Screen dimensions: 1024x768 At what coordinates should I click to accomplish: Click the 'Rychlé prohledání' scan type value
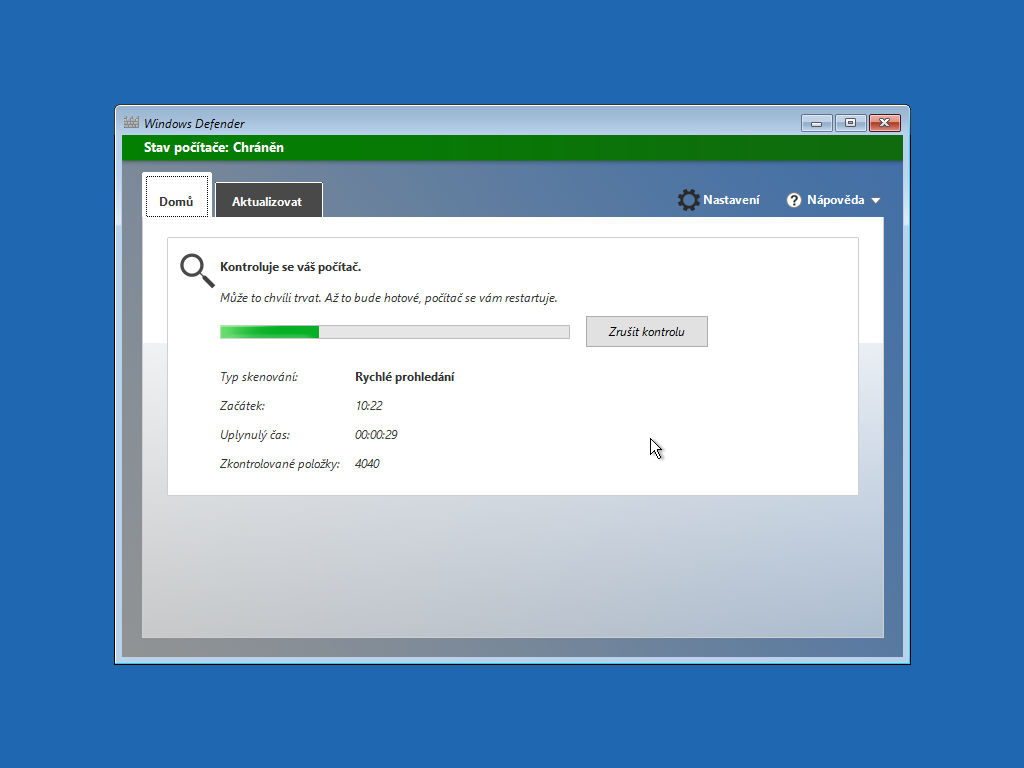(405, 377)
